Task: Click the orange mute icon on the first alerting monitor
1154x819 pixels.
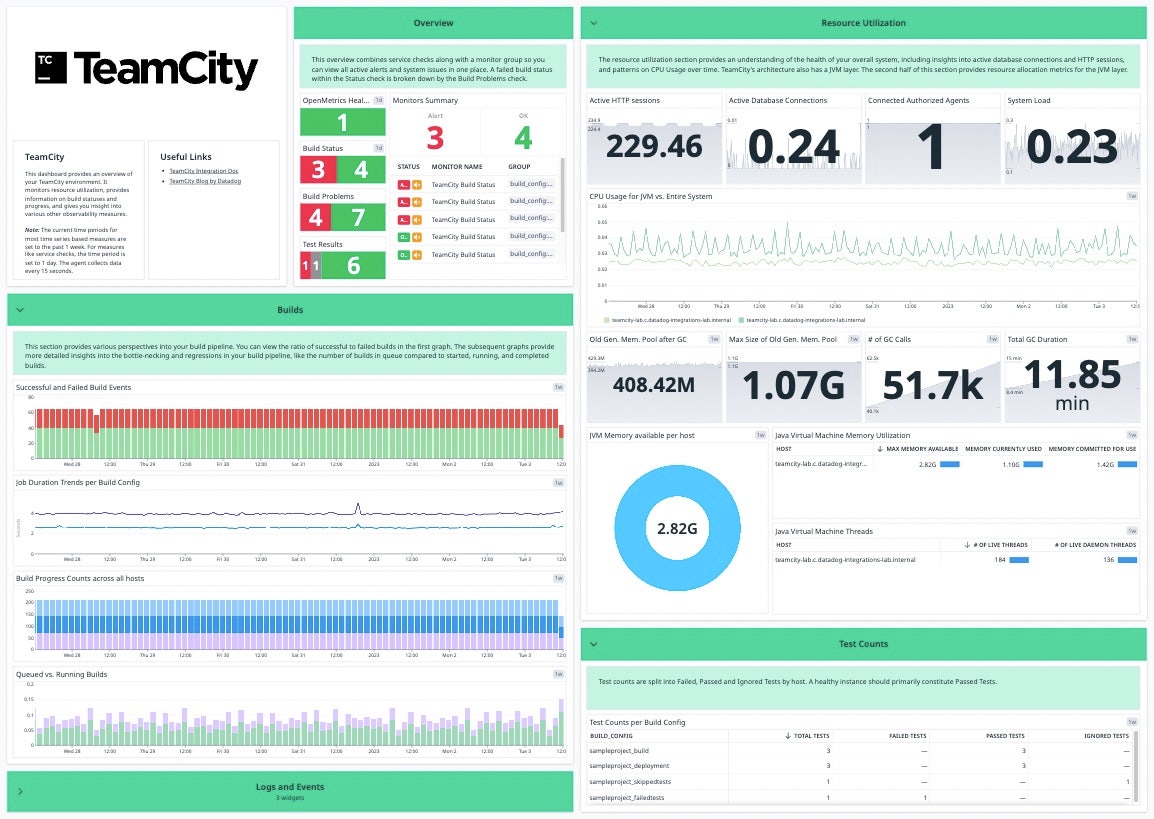Action: pyautogui.click(x=418, y=185)
